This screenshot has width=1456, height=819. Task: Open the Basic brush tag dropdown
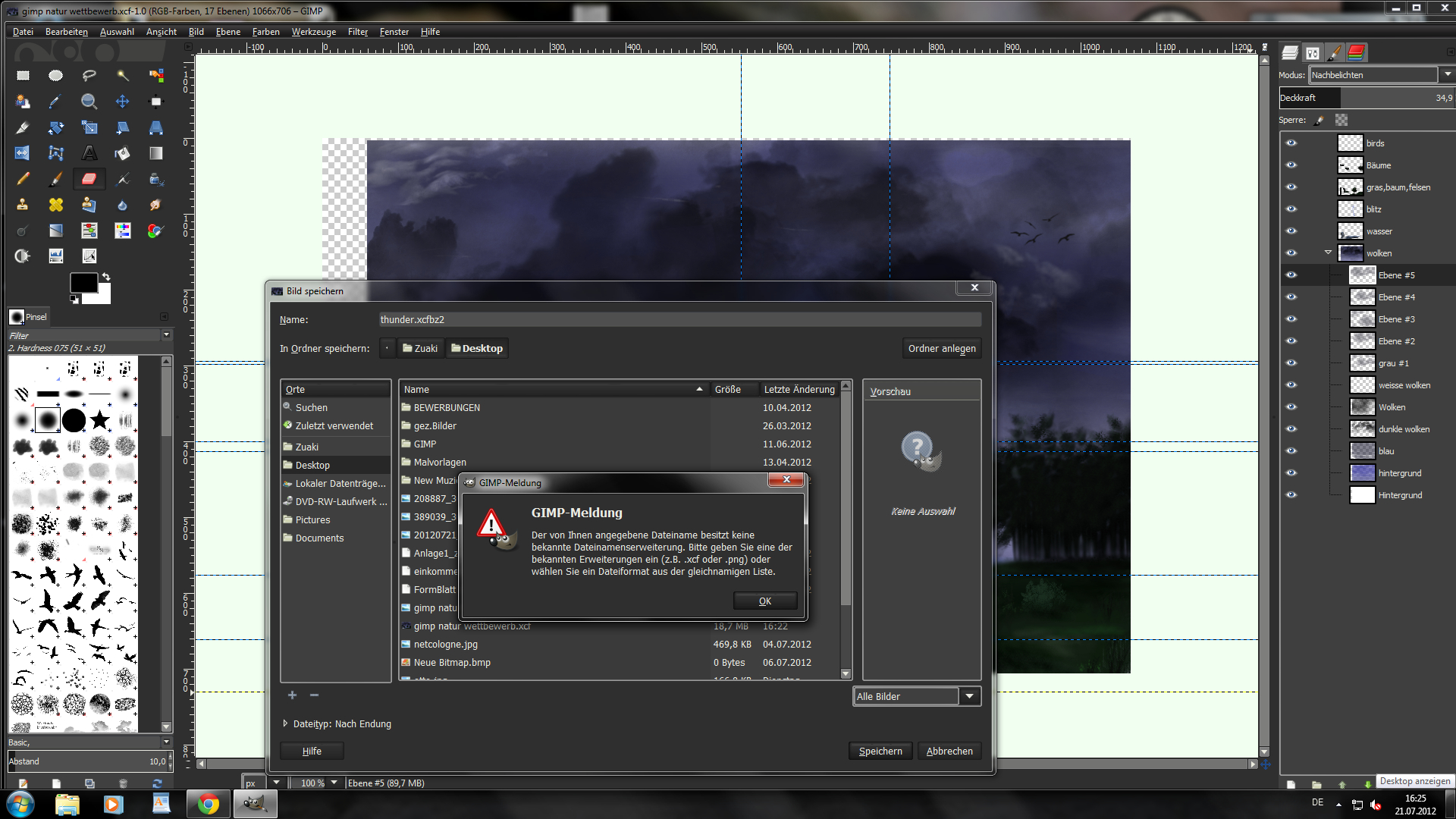click(166, 742)
